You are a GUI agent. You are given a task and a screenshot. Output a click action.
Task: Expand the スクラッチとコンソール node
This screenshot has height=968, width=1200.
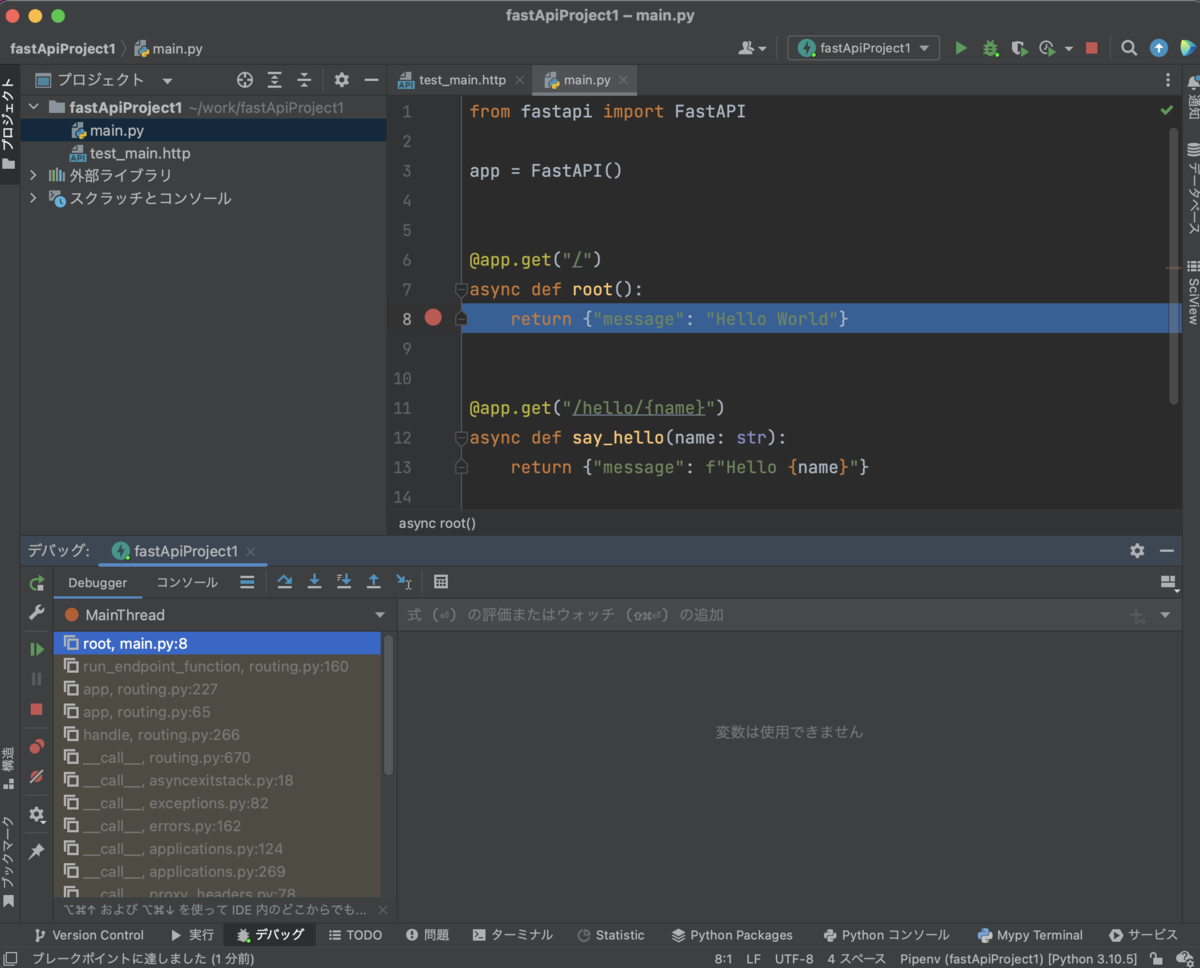(33, 198)
